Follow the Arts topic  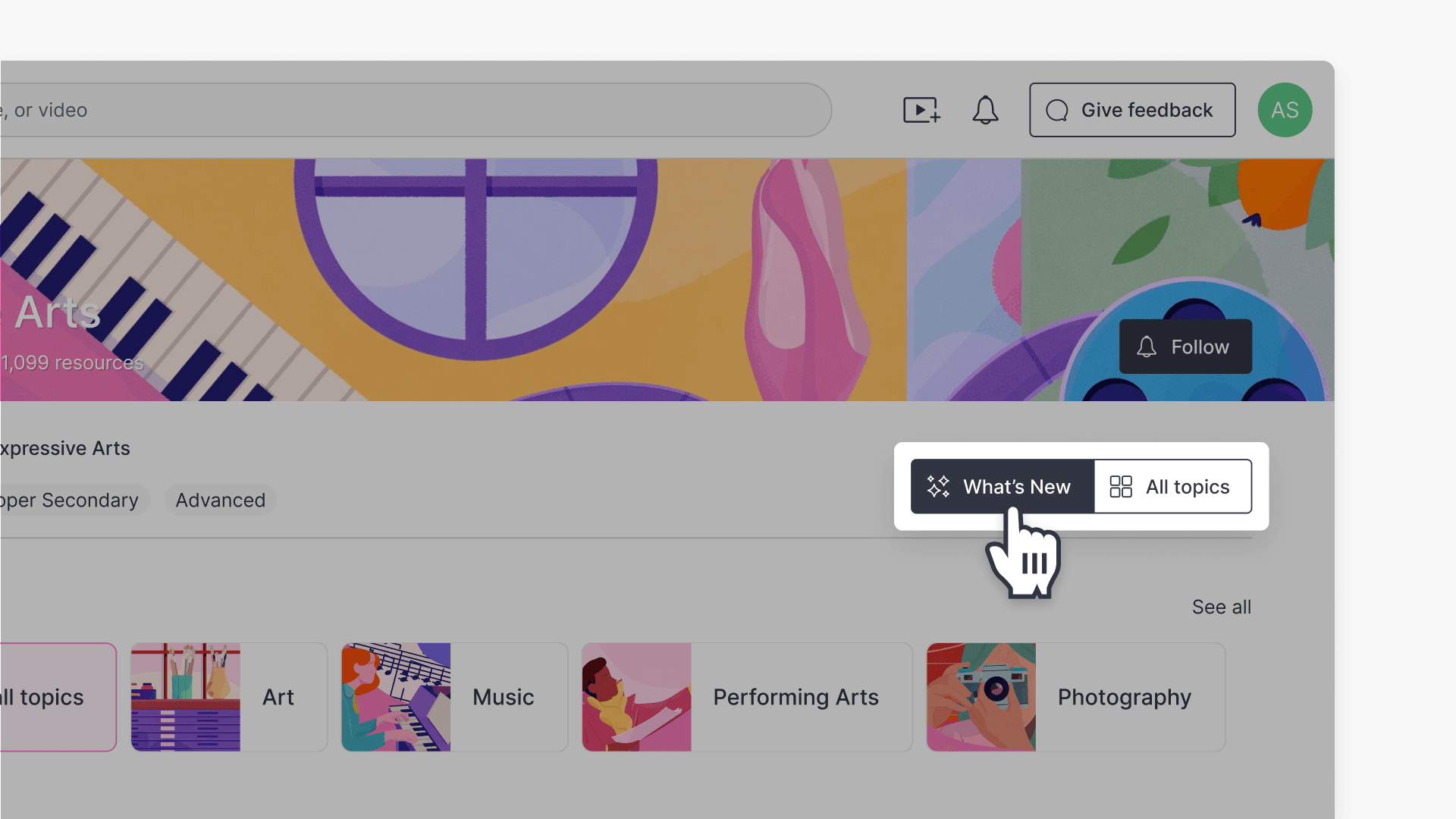click(x=1185, y=347)
